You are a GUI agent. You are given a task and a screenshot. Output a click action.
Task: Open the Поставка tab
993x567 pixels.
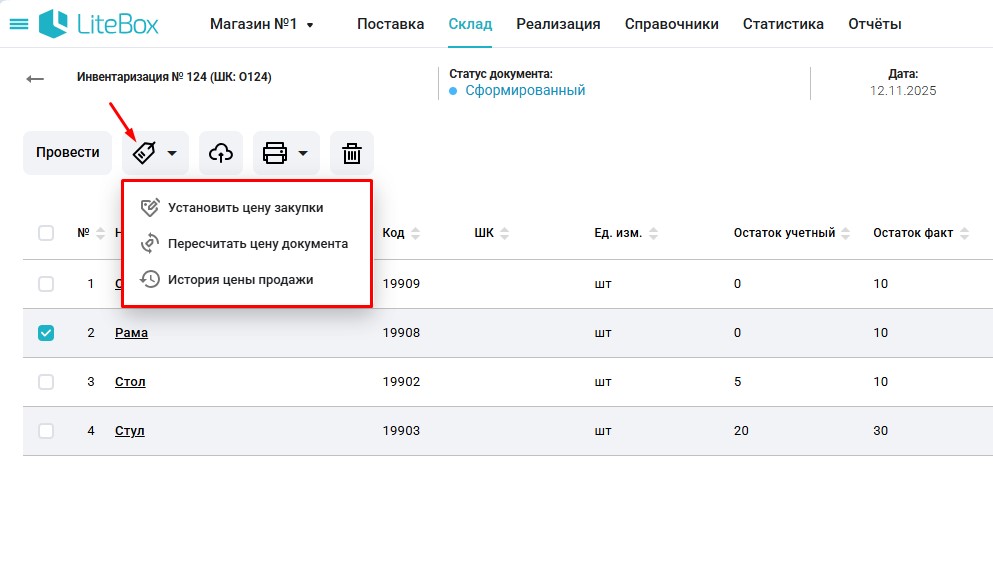[x=391, y=24]
